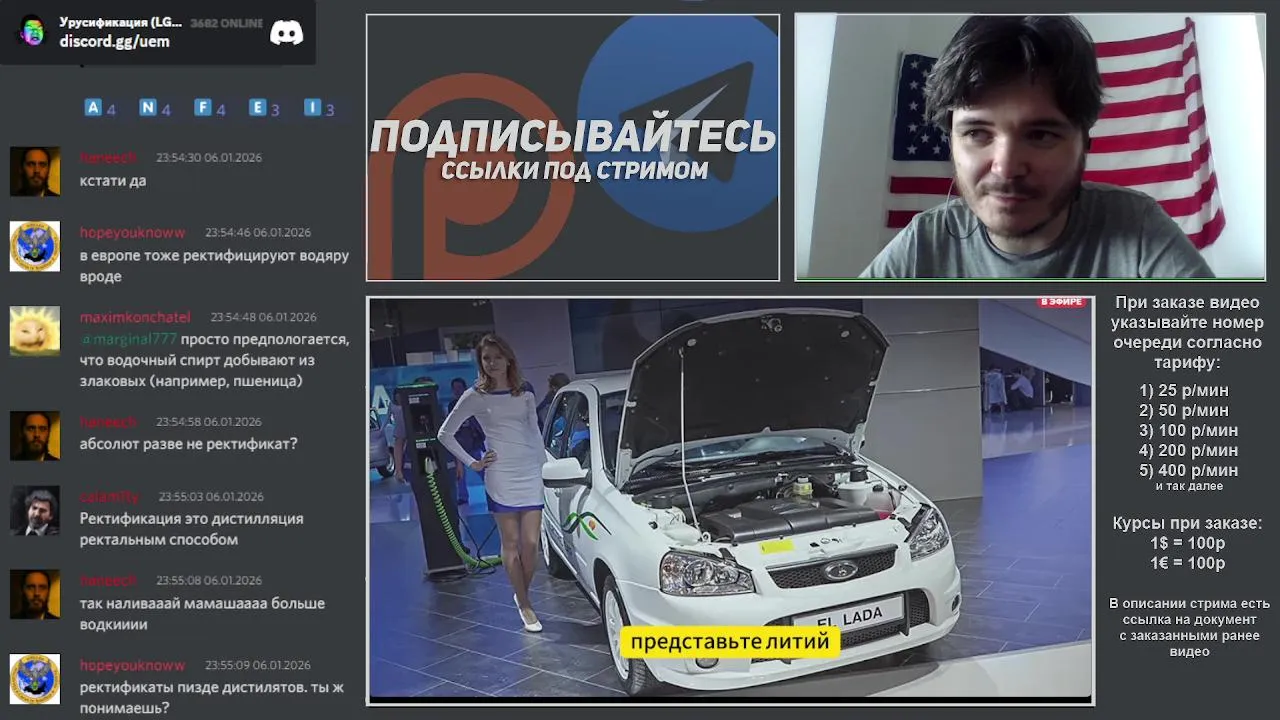Click message 'Ректификация это дистилляция ректальным способом'
Image resolution: width=1280 pixels, height=720 pixels.
point(191,529)
